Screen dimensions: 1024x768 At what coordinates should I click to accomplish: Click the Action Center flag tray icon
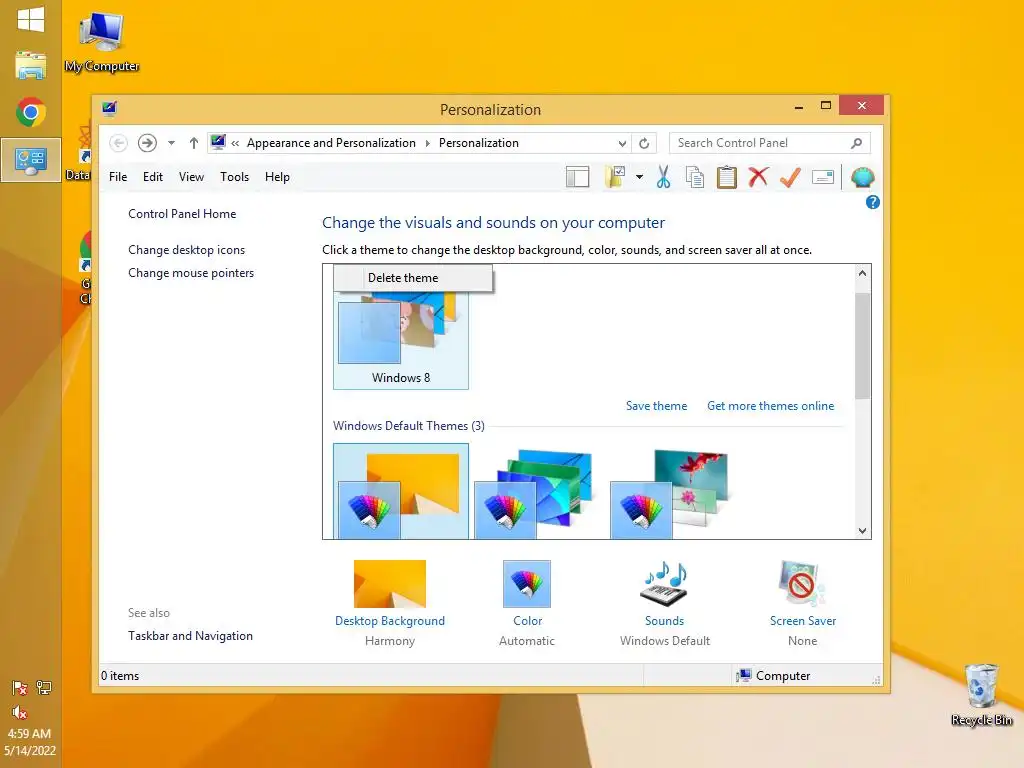point(20,688)
